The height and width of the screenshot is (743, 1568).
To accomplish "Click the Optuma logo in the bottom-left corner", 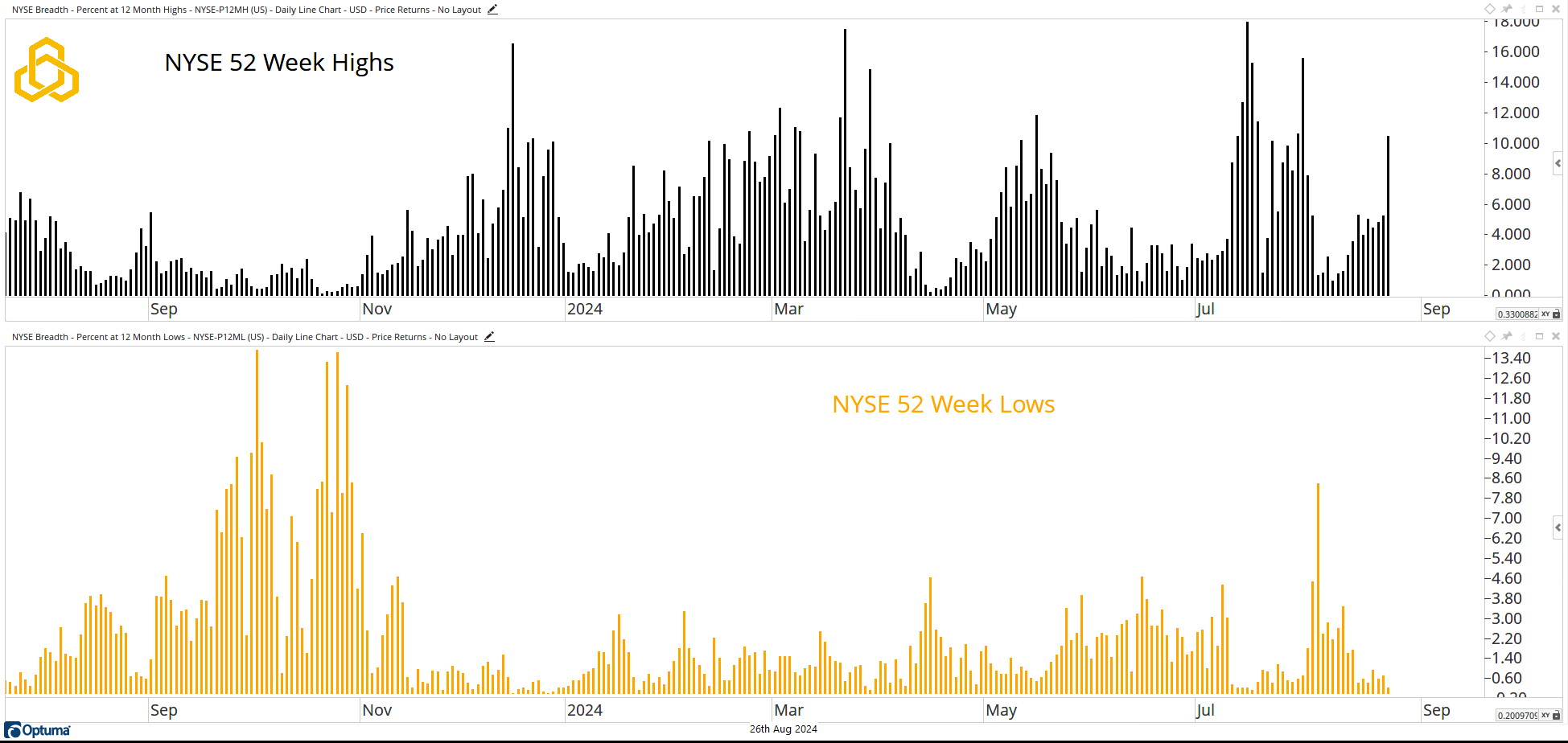I will (x=38, y=730).
